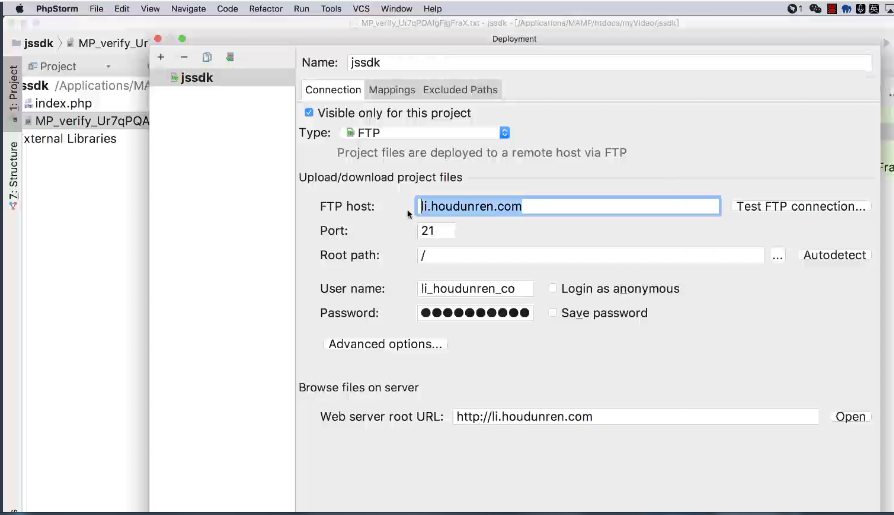Click the red square menu bar icon
Viewport: 894px width, 515px height.
[x=832, y=9]
